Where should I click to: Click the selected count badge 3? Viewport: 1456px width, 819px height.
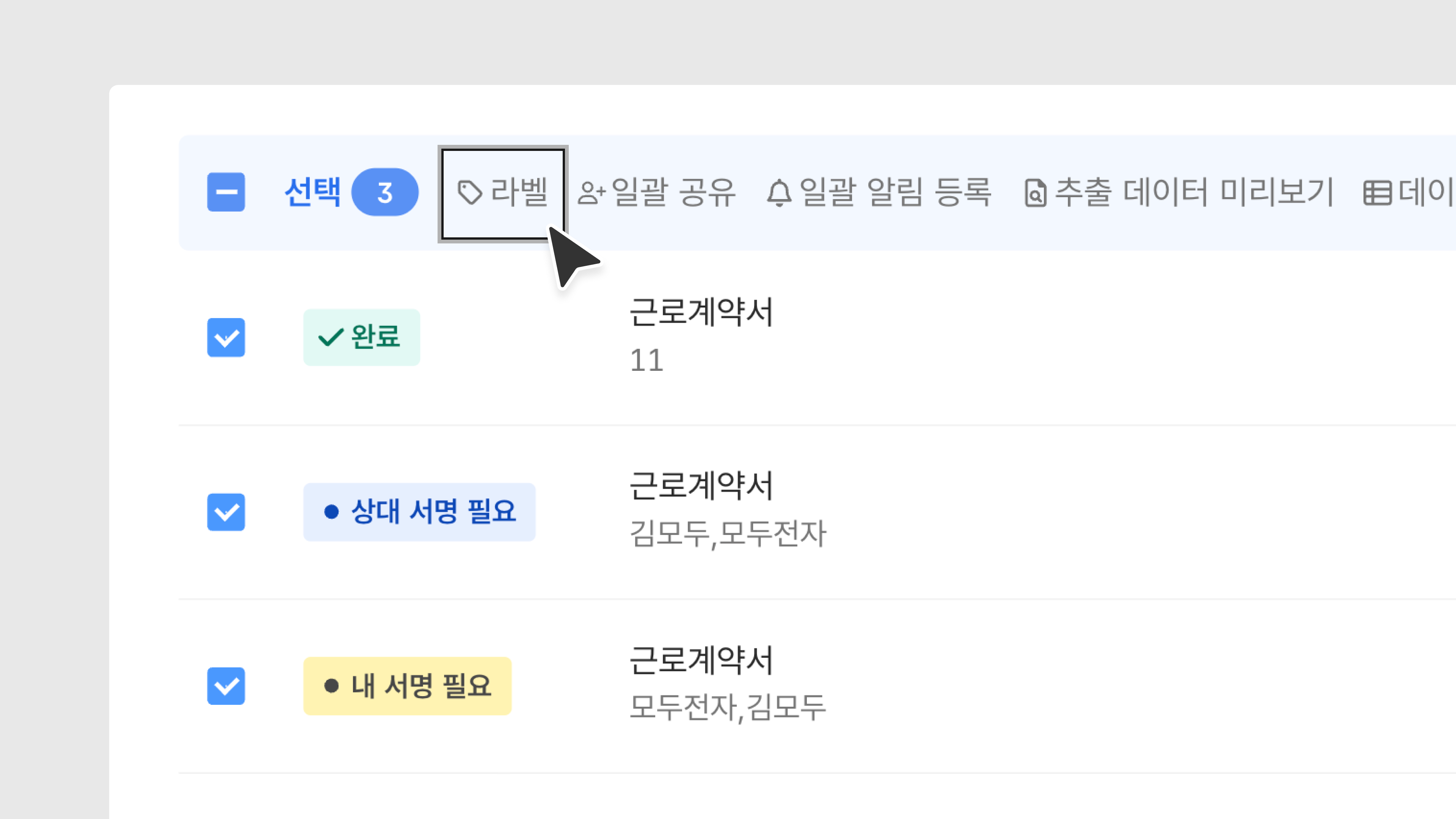tap(385, 192)
